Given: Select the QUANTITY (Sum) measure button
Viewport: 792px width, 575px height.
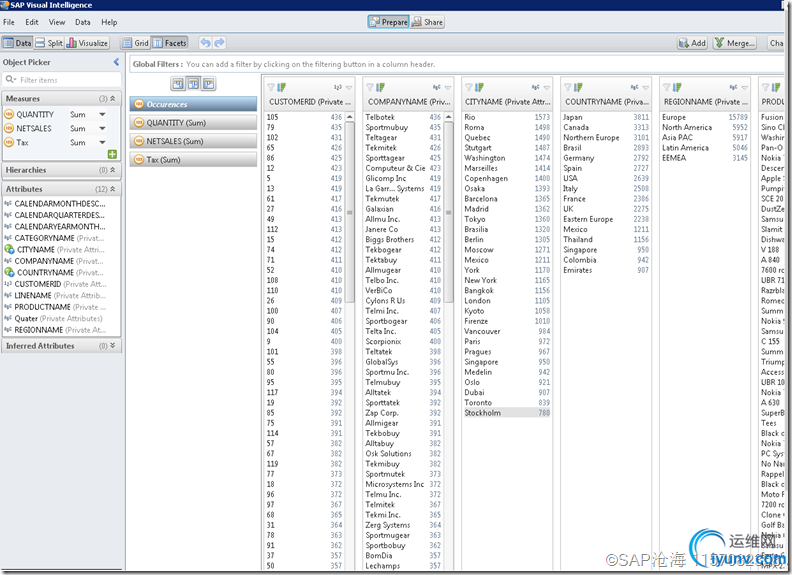Looking at the screenshot, I should click(193, 123).
